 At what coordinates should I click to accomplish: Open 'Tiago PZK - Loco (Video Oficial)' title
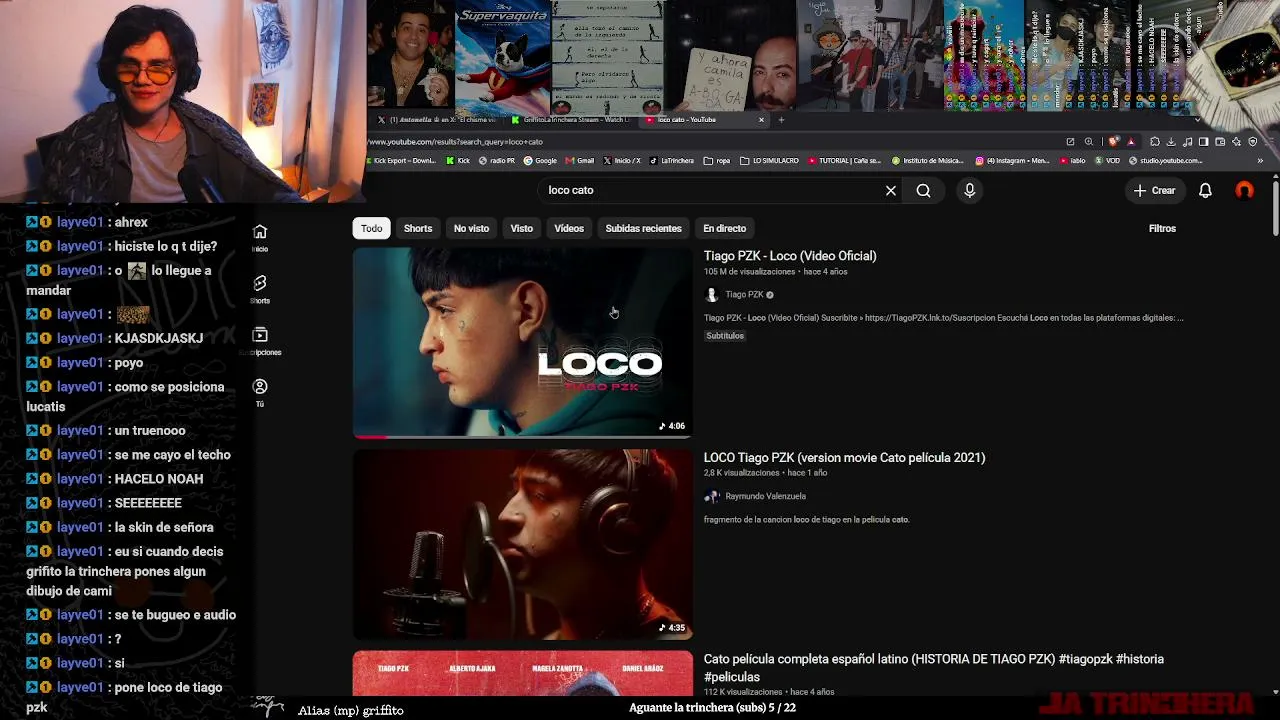coord(790,256)
